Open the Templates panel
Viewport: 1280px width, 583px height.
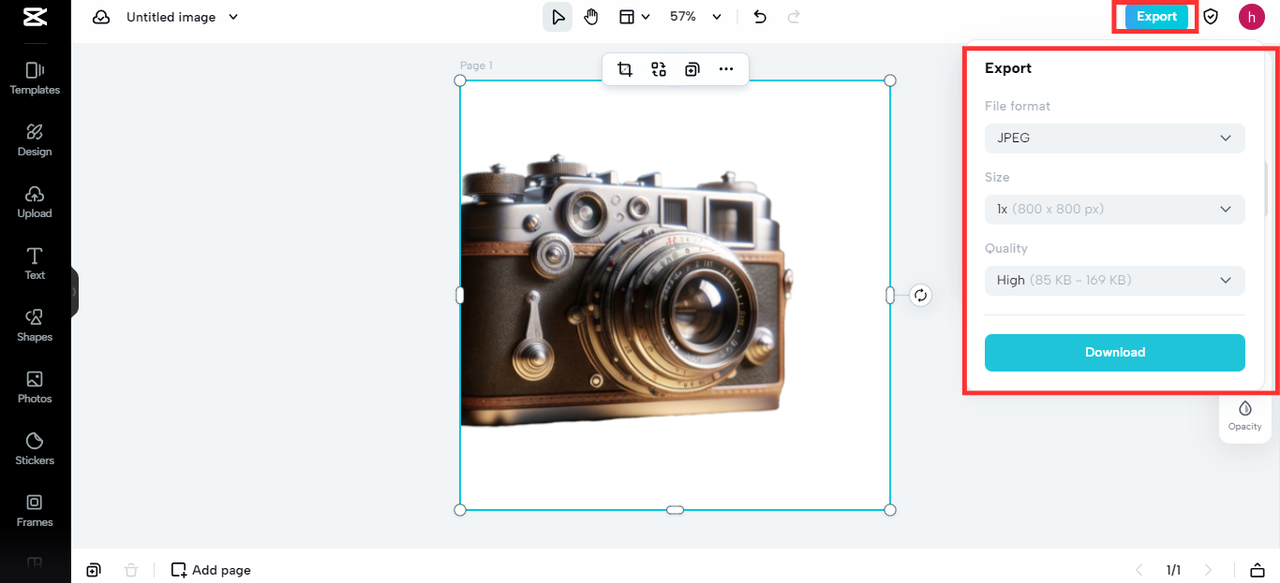click(x=35, y=78)
